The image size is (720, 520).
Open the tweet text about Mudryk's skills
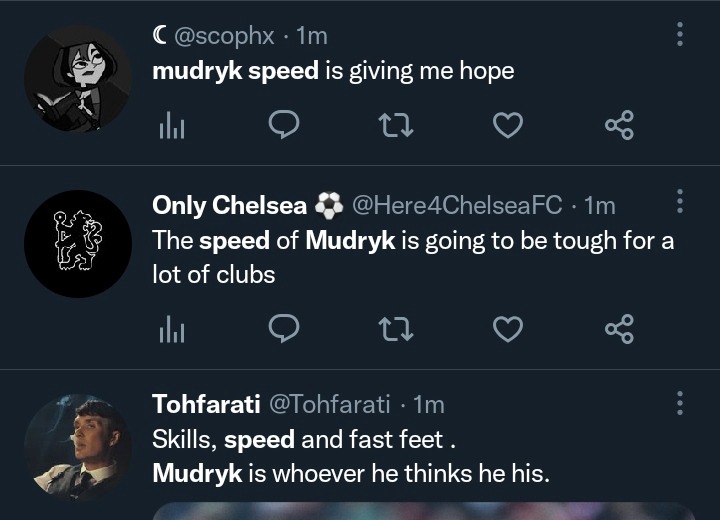tap(350, 456)
